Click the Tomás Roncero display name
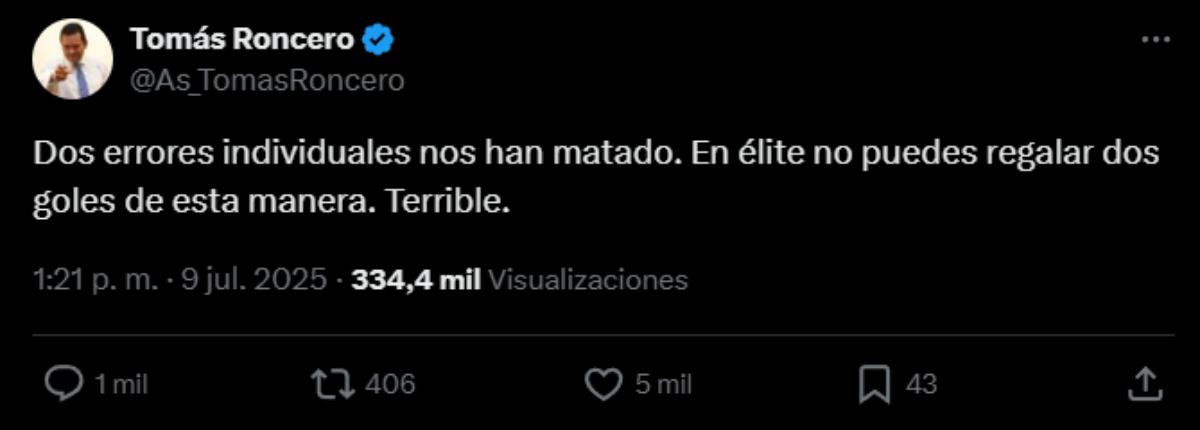 243,39
